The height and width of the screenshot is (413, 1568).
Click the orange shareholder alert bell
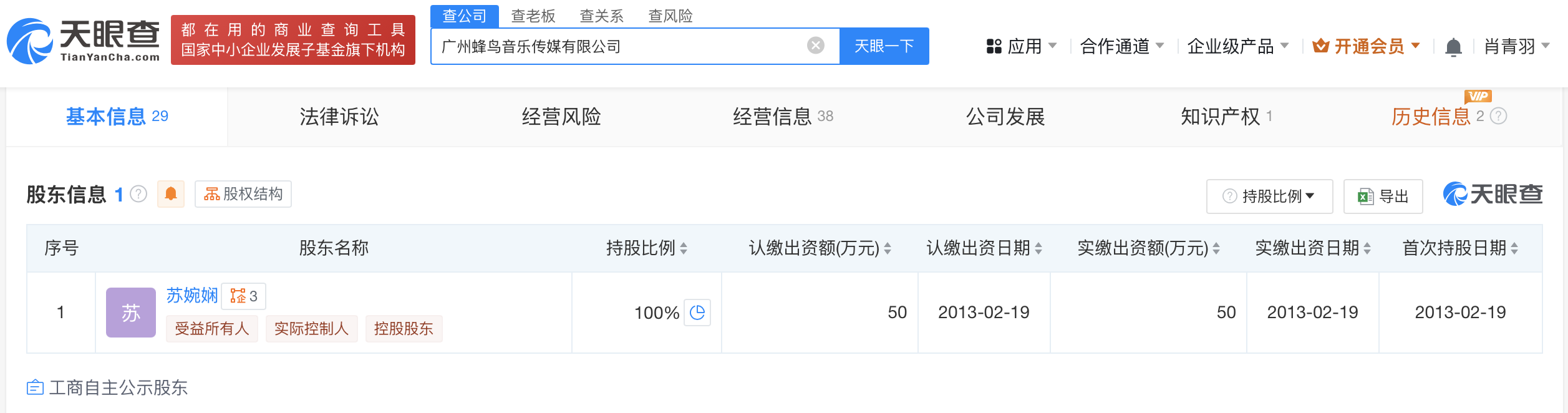(x=170, y=194)
